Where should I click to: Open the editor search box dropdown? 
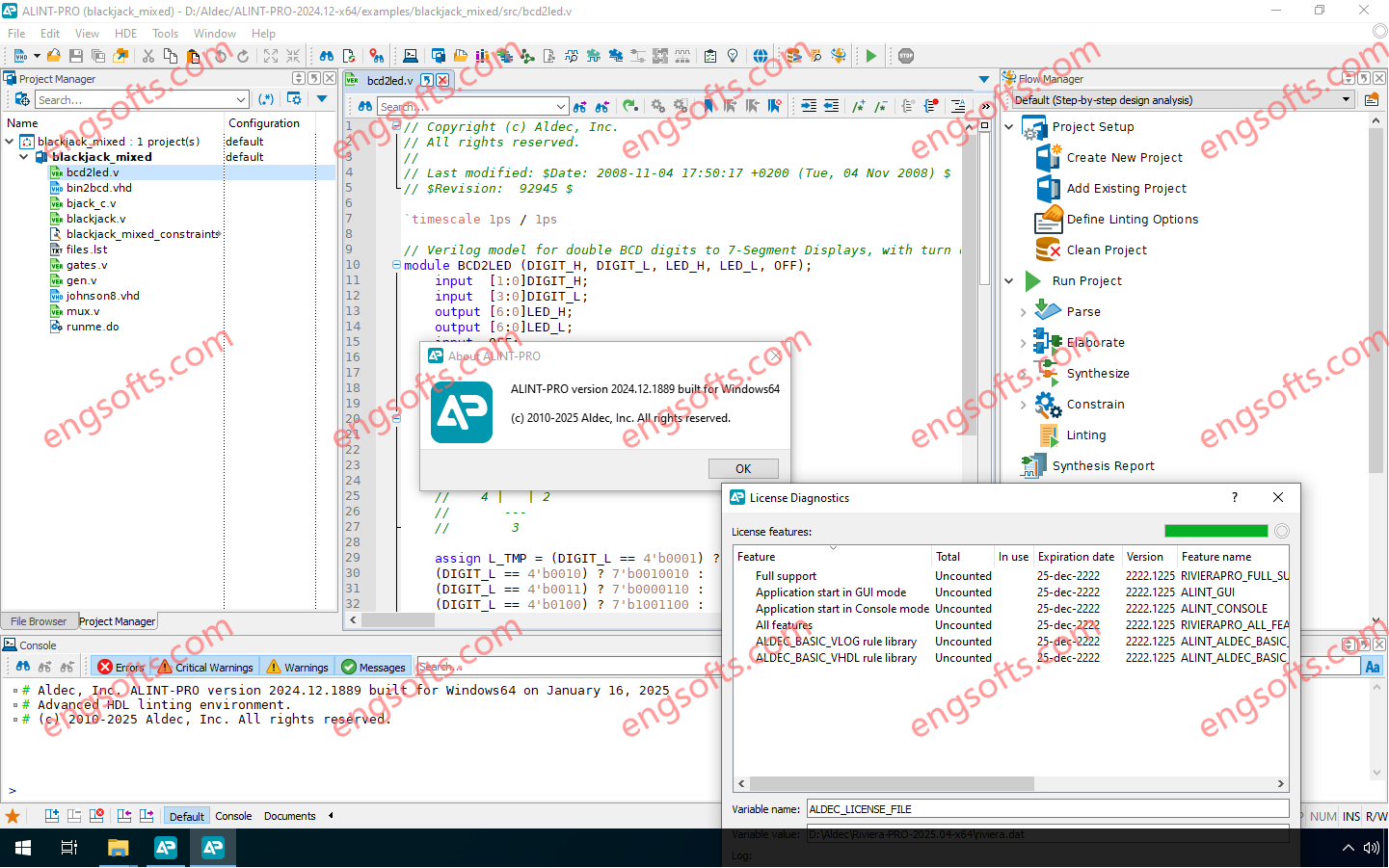pos(561,106)
